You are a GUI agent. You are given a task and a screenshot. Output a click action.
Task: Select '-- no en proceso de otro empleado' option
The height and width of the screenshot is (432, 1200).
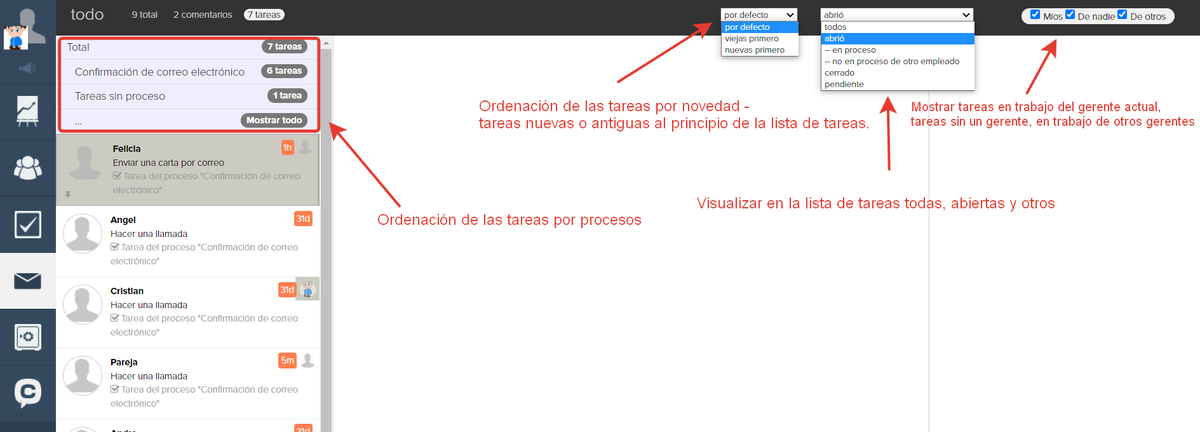click(x=897, y=61)
